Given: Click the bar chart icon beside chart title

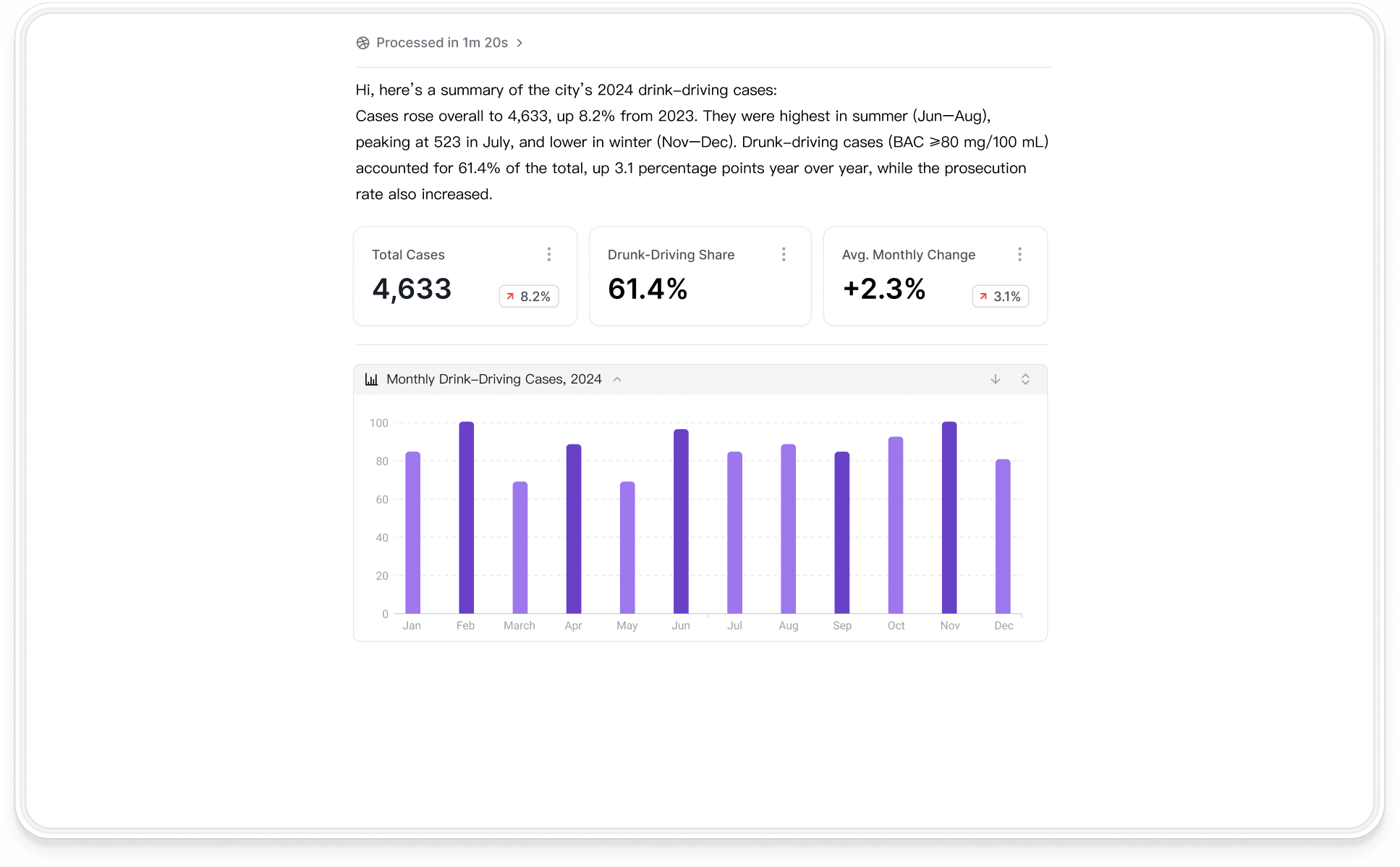Looking at the screenshot, I should pyautogui.click(x=371, y=379).
